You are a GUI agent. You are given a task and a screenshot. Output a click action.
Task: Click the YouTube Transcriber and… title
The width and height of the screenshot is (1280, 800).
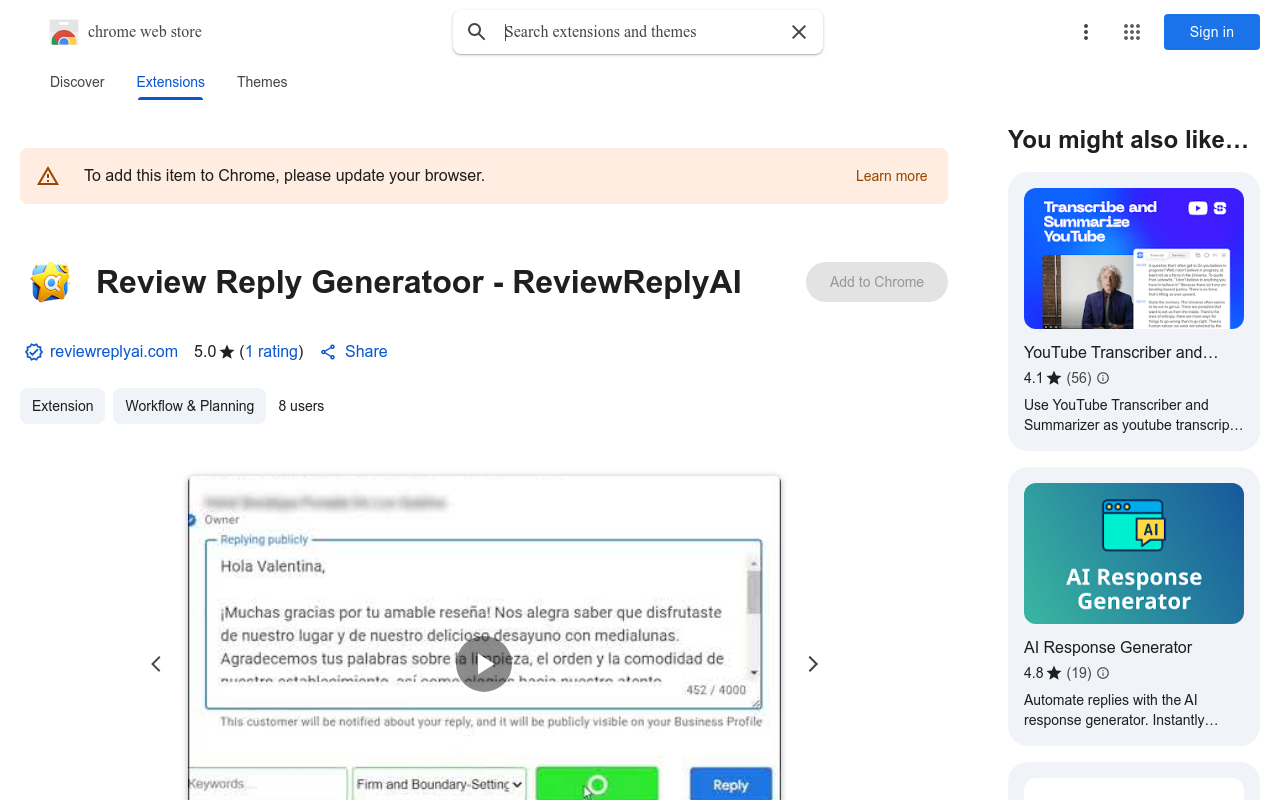(1121, 352)
